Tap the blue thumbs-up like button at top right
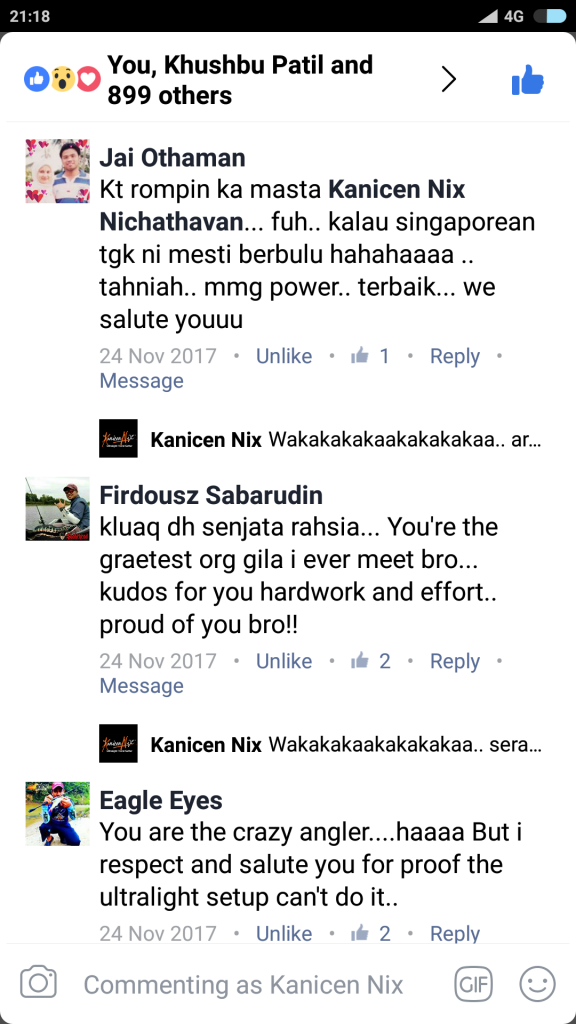This screenshot has height=1024, width=576. (x=528, y=80)
